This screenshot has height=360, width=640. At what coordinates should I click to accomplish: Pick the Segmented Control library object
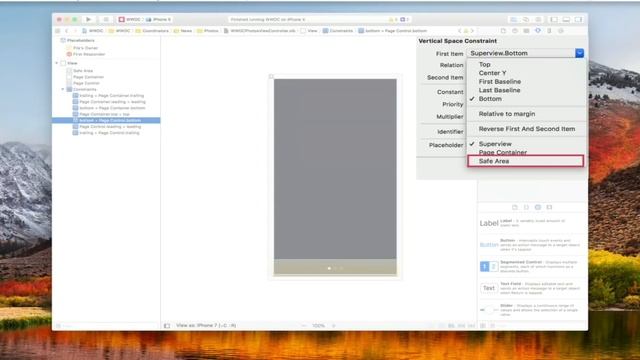click(x=532, y=267)
